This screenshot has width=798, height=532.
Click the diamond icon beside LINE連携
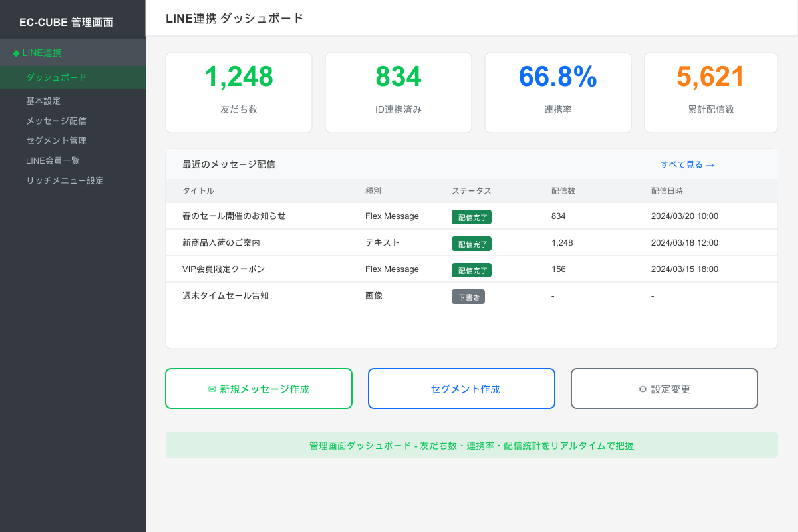coord(16,53)
